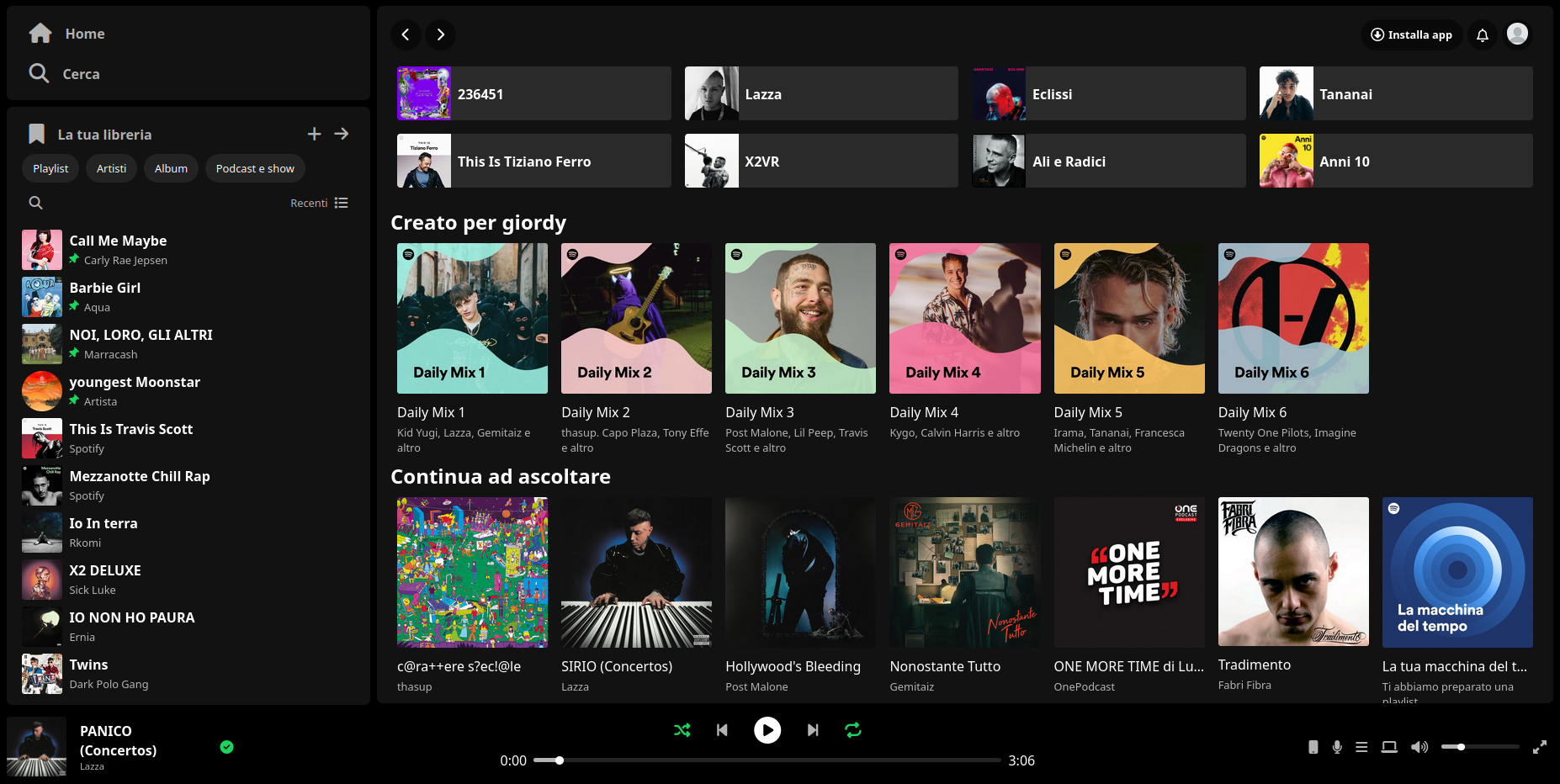Open SIRIO (Concertos) album cover
This screenshot has width=1560, height=784.
[636, 572]
